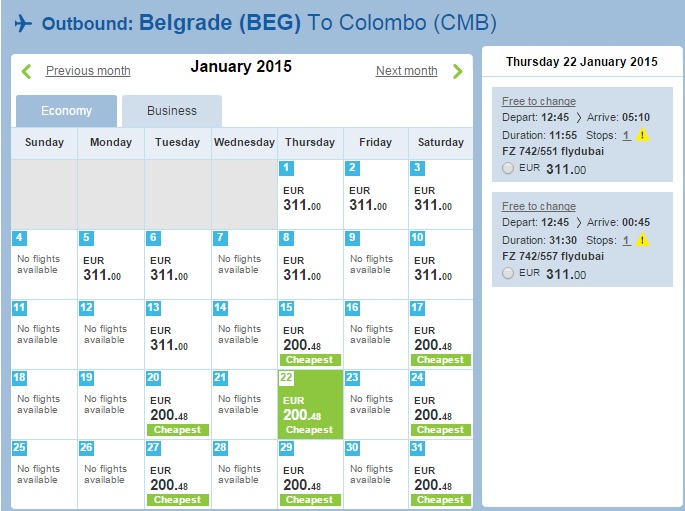Open the Previous month link
This screenshot has width=685, height=511.
click(x=88, y=71)
